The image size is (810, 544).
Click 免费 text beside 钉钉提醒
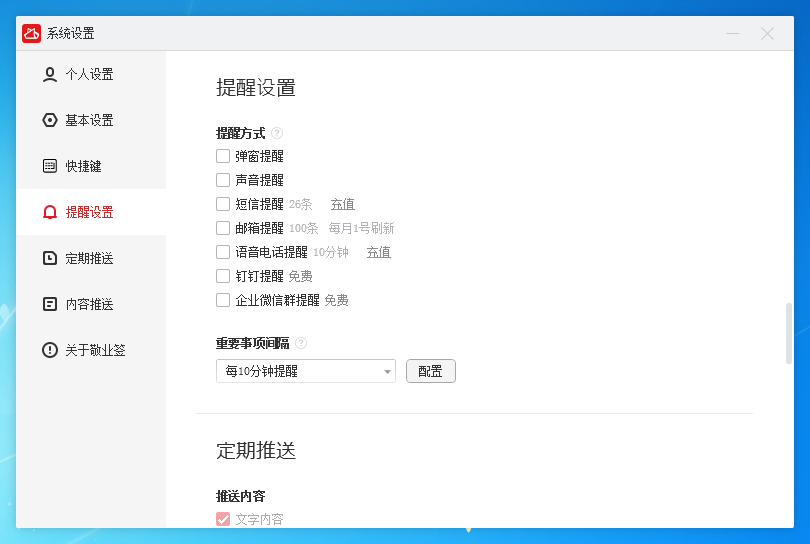tap(300, 276)
